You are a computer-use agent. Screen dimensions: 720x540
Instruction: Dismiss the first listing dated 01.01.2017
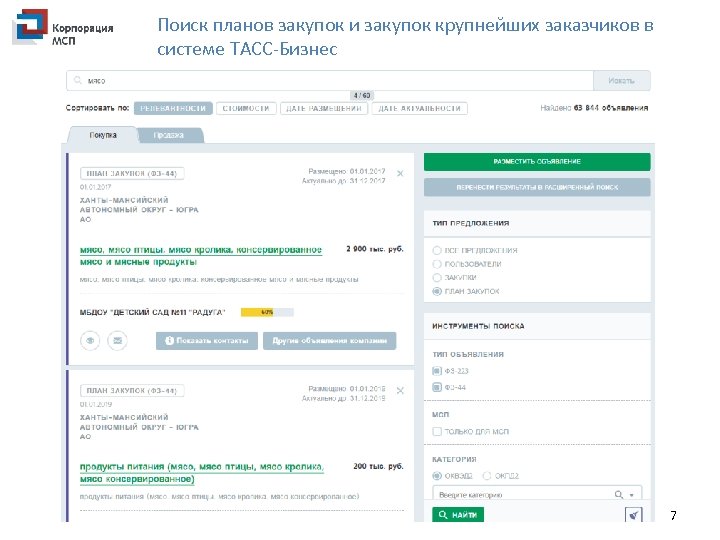pyautogui.click(x=400, y=174)
